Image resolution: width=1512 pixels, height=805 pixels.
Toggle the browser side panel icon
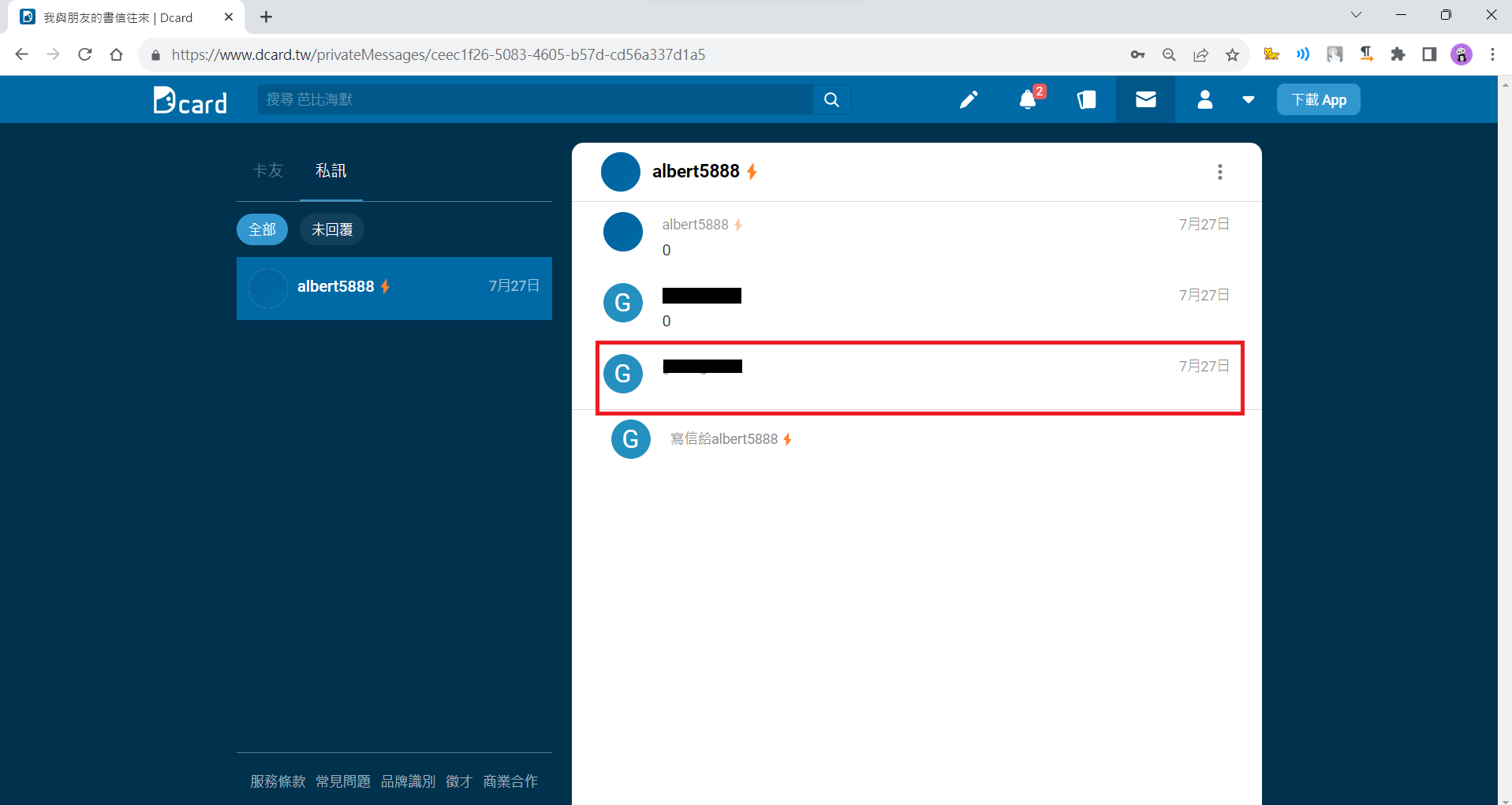[1429, 54]
